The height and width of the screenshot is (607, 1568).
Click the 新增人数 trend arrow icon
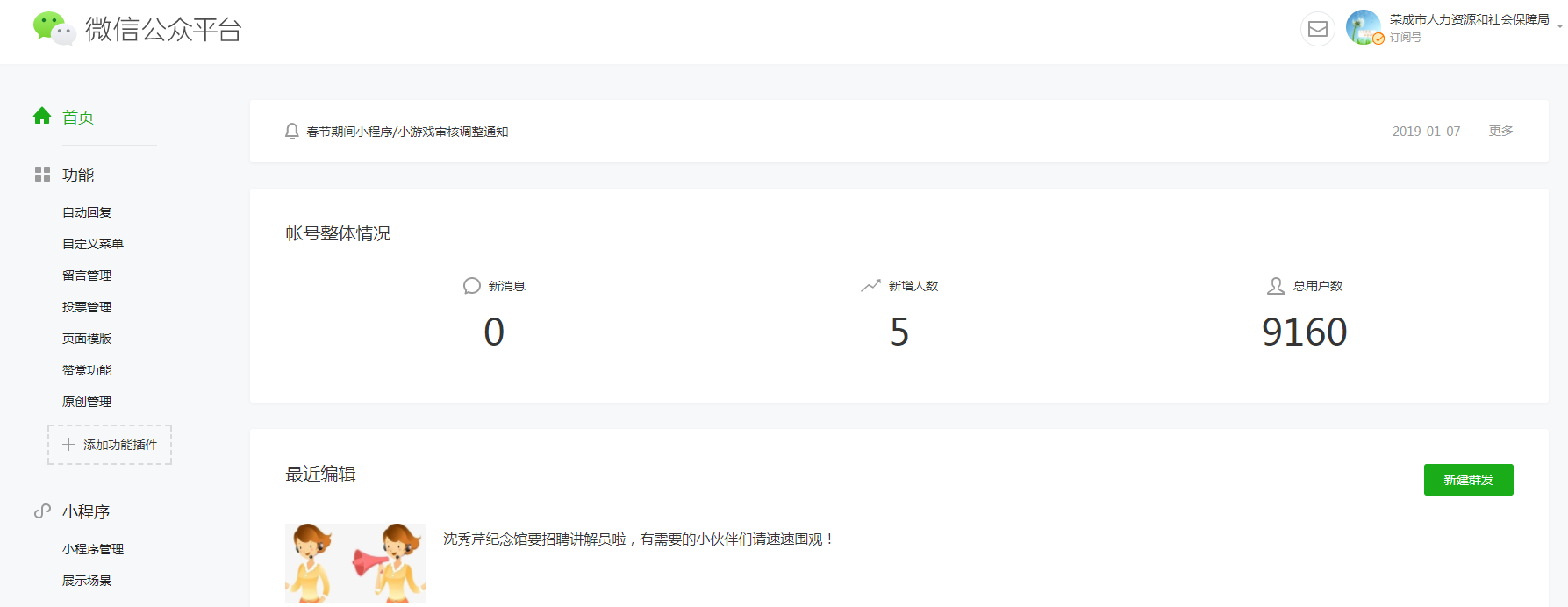[x=870, y=286]
